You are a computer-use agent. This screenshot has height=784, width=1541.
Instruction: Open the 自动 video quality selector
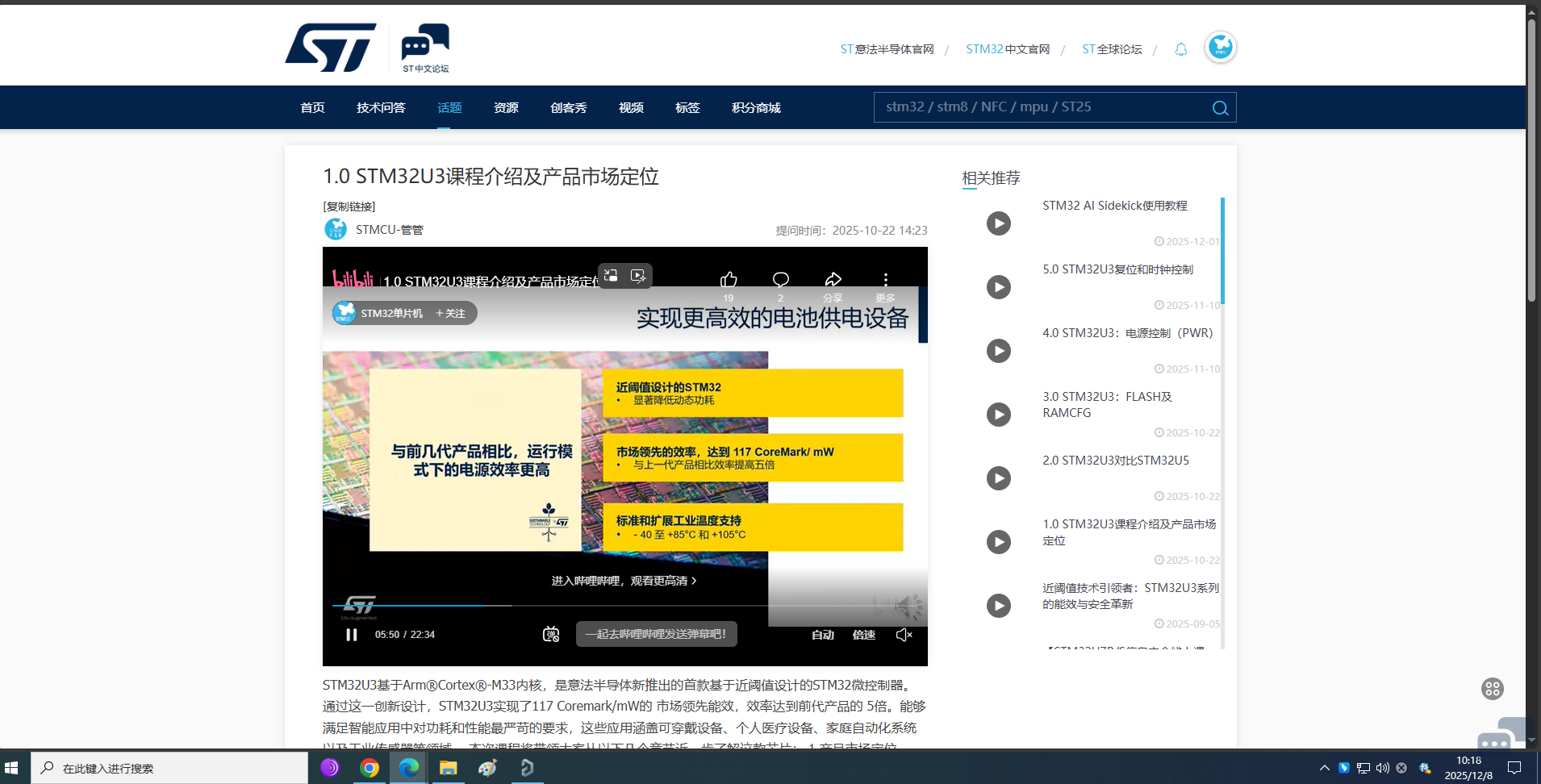point(823,635)
